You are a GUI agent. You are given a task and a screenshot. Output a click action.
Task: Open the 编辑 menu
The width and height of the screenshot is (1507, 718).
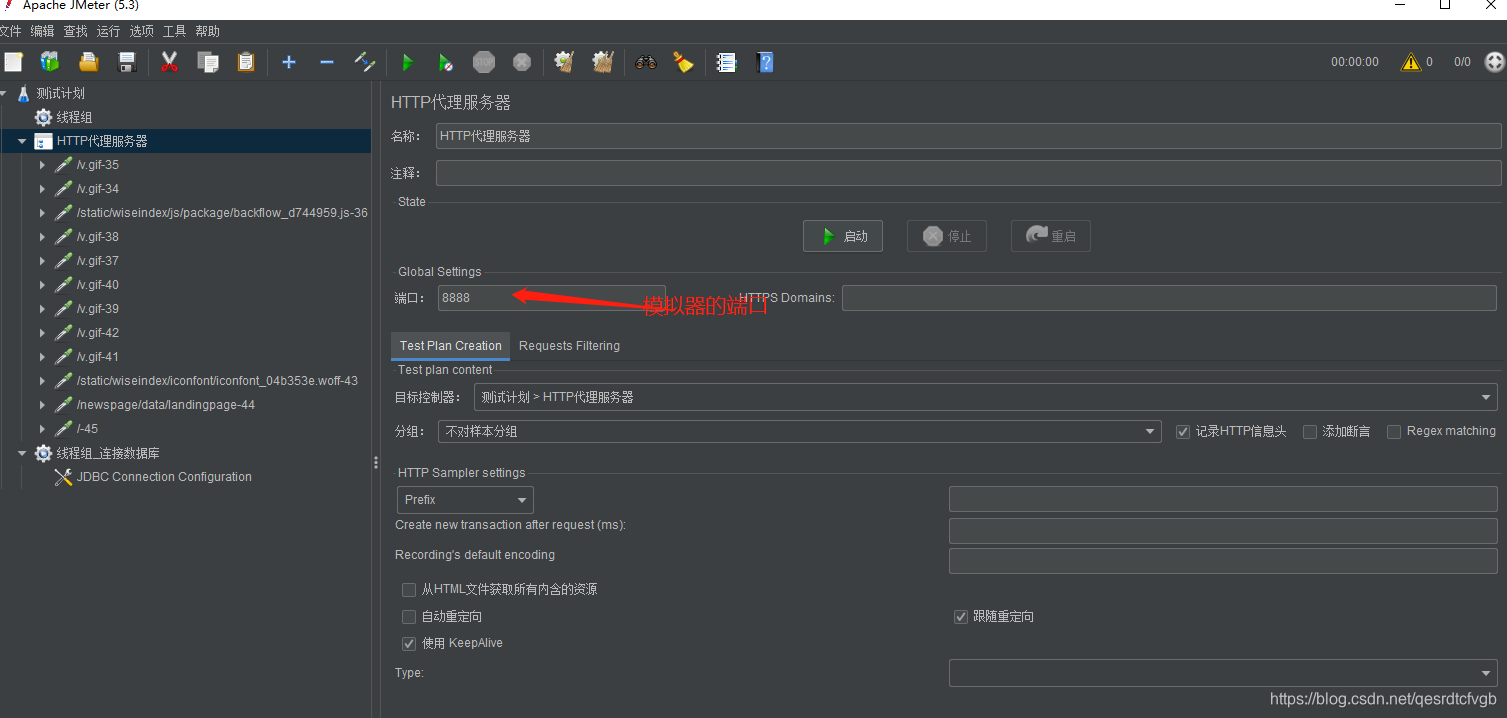coord(42,32)
